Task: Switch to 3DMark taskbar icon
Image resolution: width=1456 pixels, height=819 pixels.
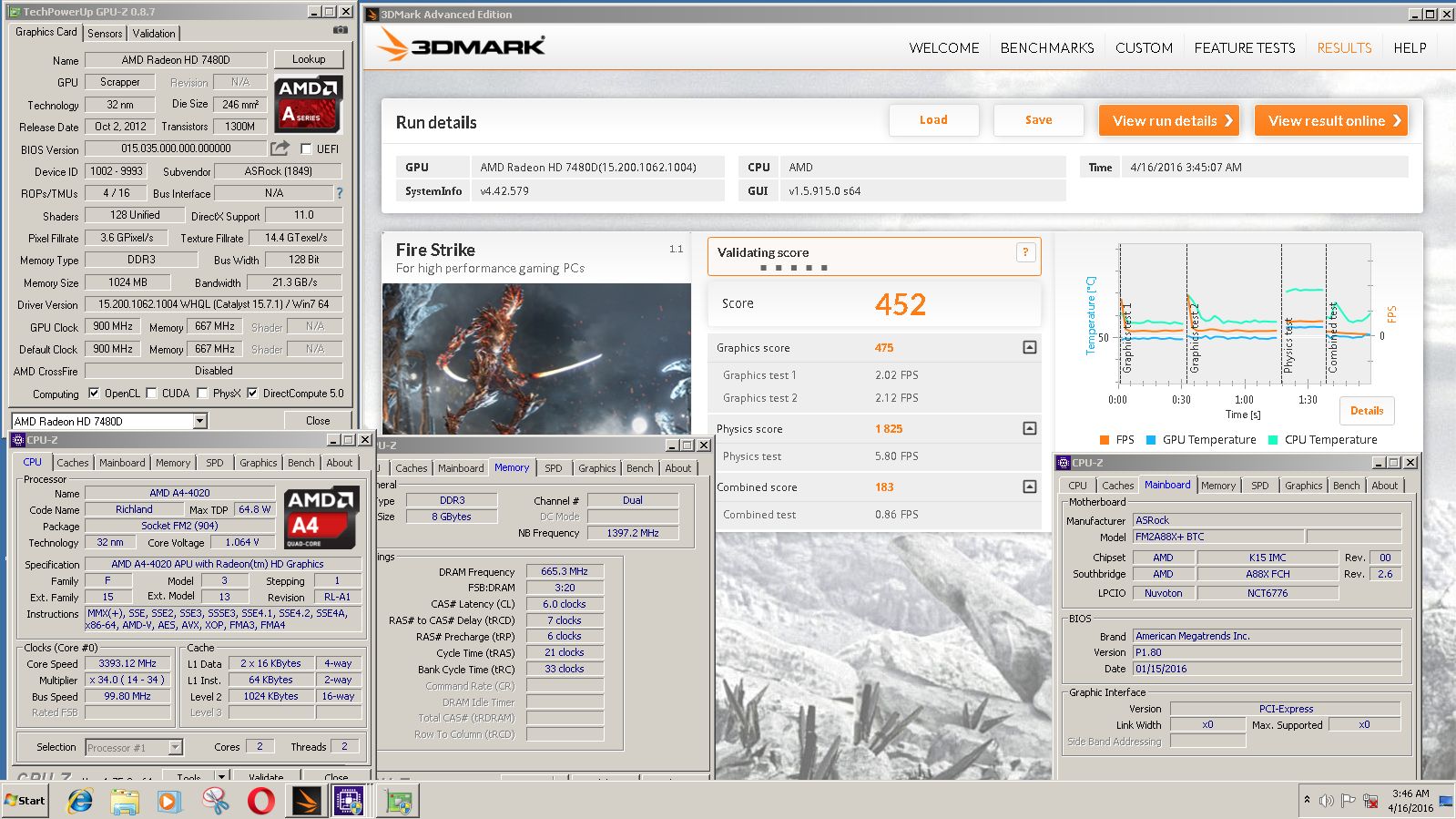Action: pos(307,801)
